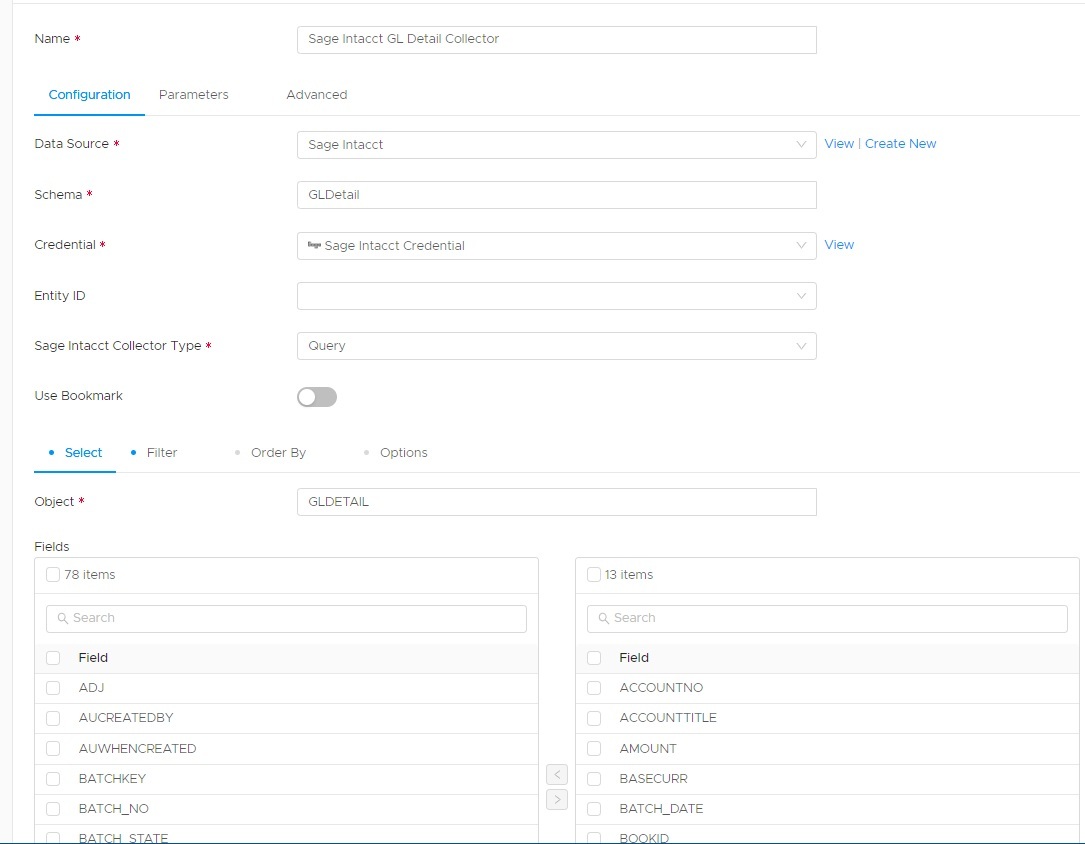Go to the Filter sub-tab
This screenshot has height=844, width=1085.
[161, 453]
